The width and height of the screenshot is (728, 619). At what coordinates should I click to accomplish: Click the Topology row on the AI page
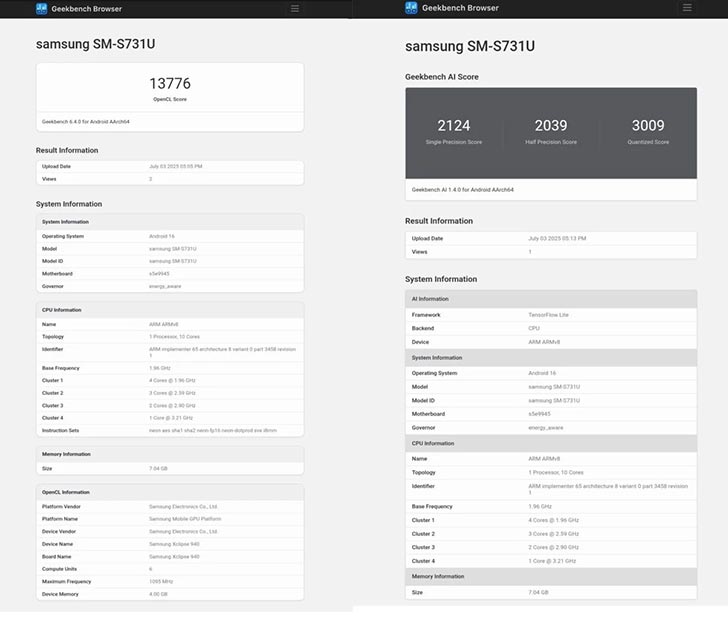551,472
